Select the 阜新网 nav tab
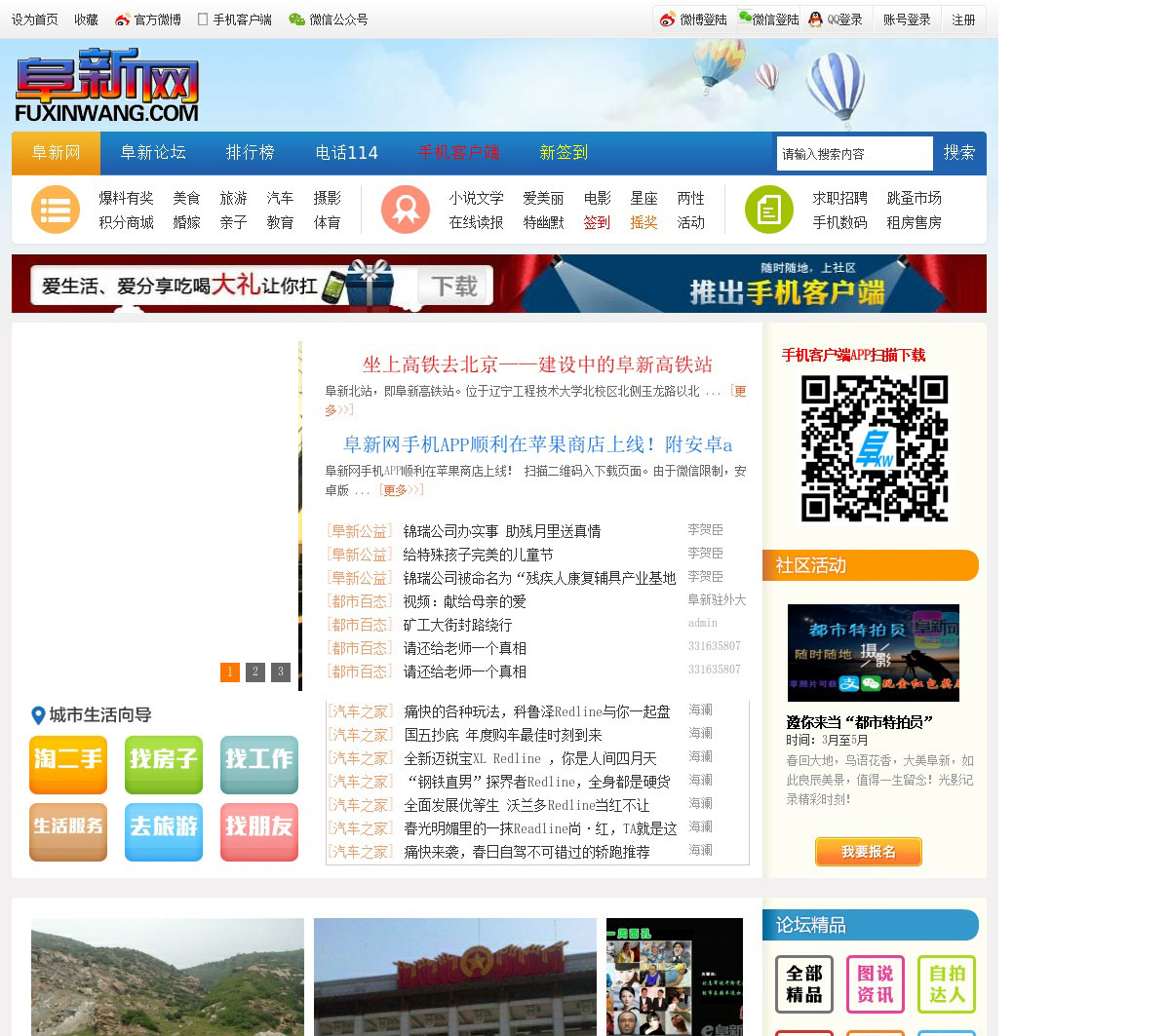 coord(56,153)
